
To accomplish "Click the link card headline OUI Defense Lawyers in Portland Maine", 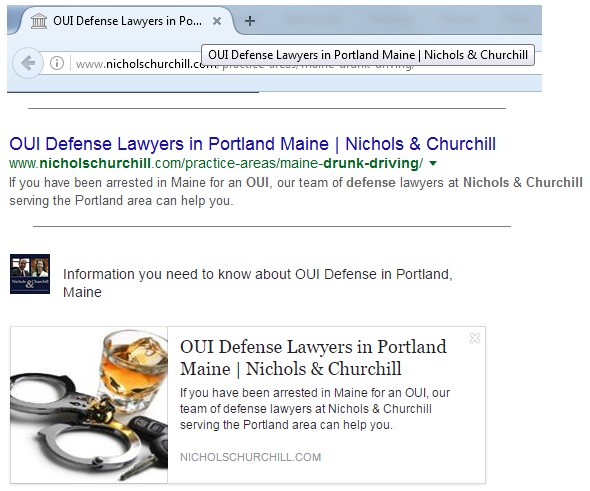I will pos(313,357).
